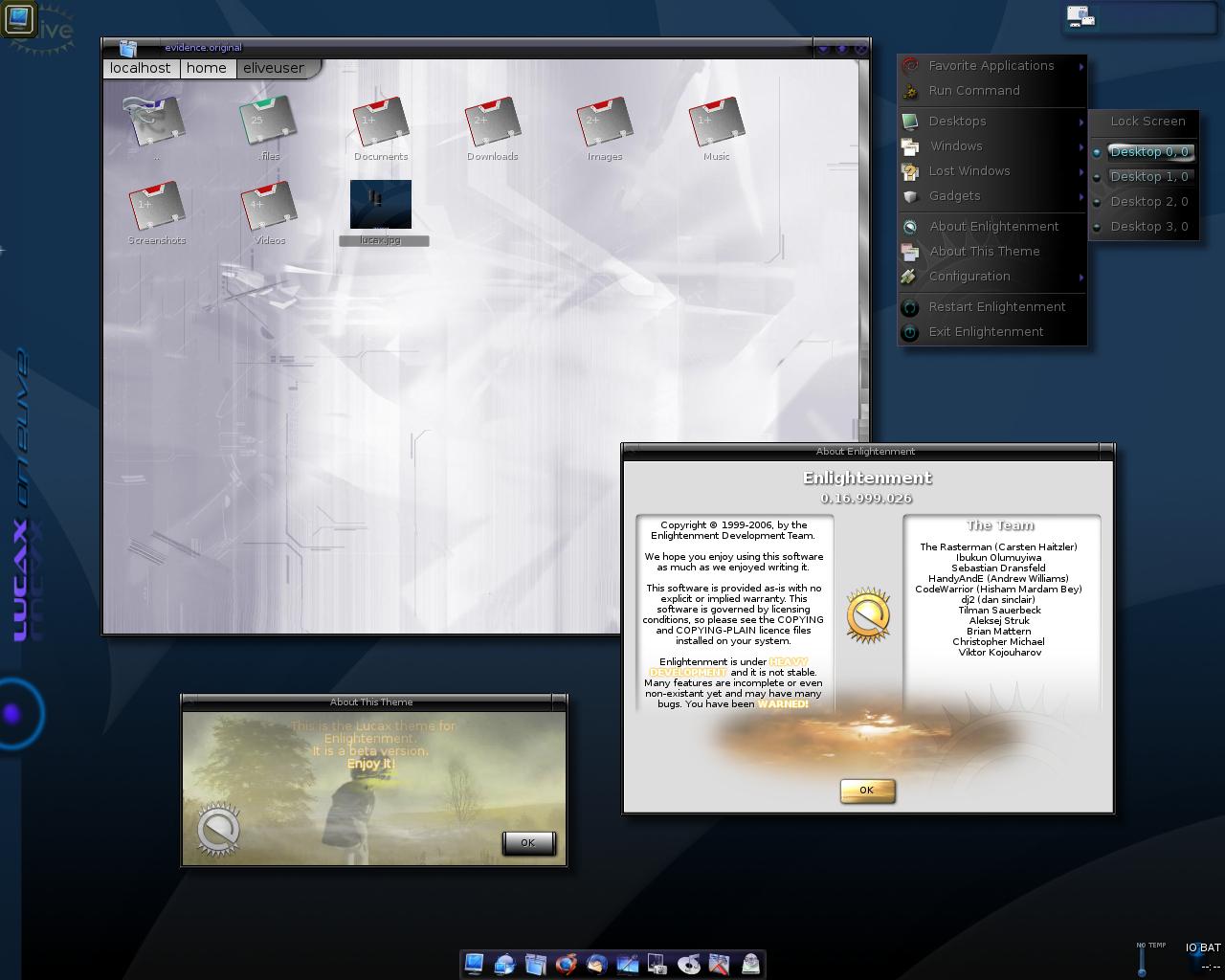Screen dimensions: 1225x980
Task: Expand arrow beside Desktops entry
Action: 1081,122
